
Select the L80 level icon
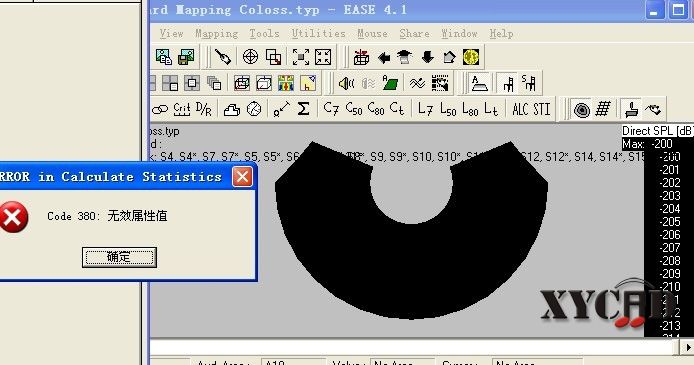(x=470, y=109)
